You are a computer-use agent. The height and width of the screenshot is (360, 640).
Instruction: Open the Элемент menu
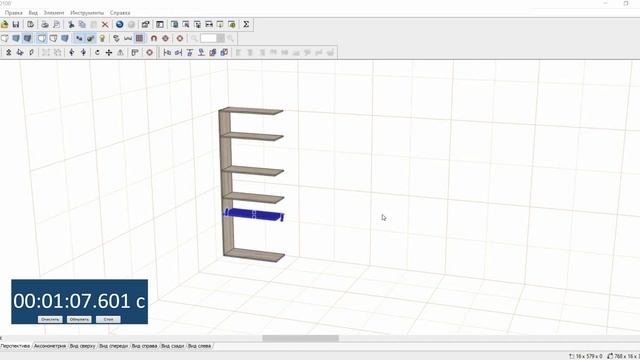(54, 13)
